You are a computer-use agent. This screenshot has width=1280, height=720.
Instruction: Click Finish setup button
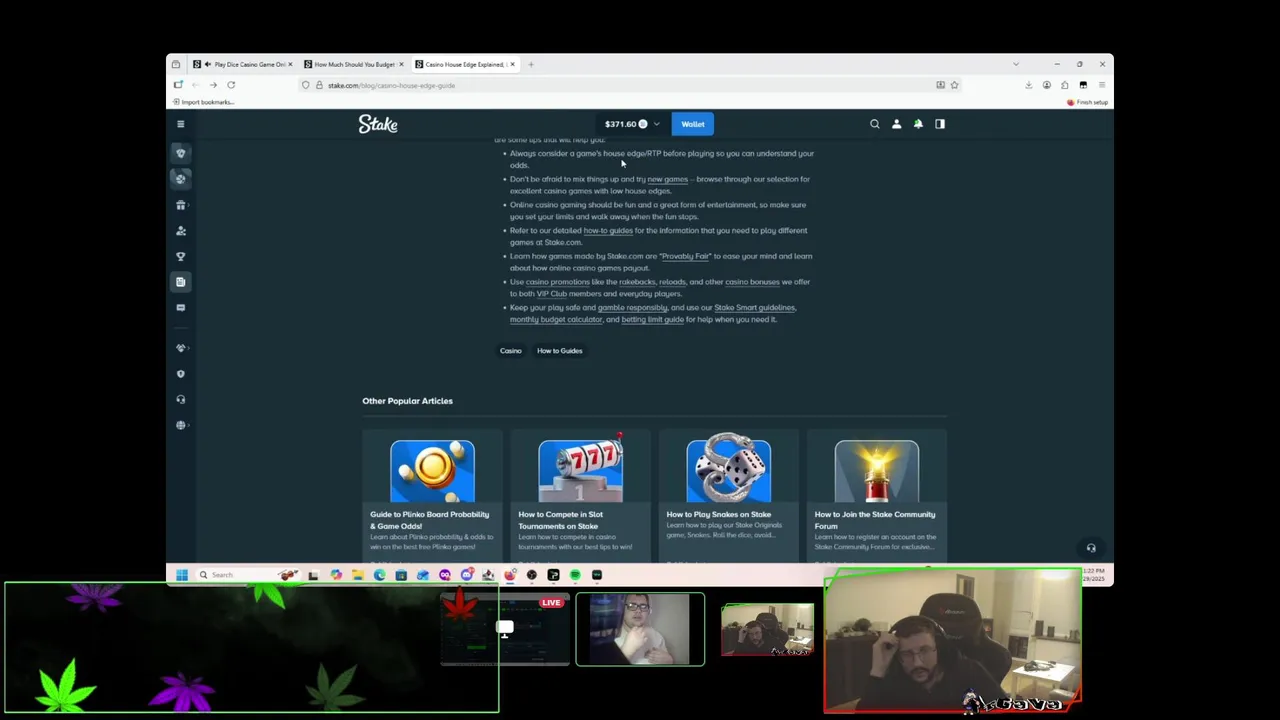[1087, 102]
